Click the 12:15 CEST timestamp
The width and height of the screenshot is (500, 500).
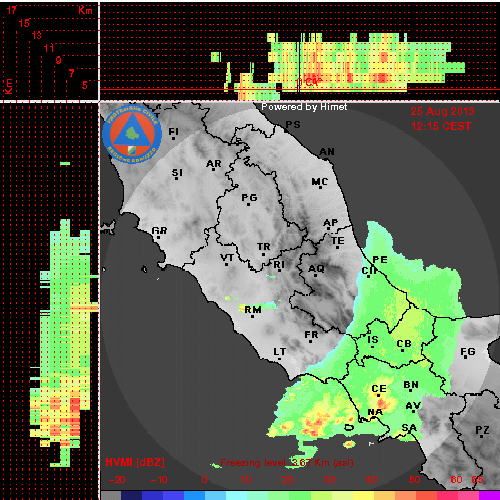pyautogui.click(x=441, y=126)
